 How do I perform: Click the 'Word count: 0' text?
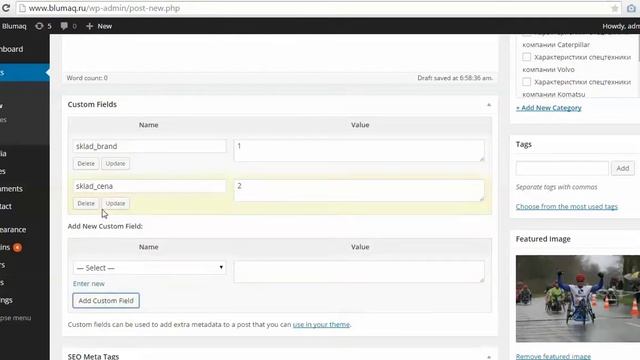pyautogui.click(x=87, y=78)
